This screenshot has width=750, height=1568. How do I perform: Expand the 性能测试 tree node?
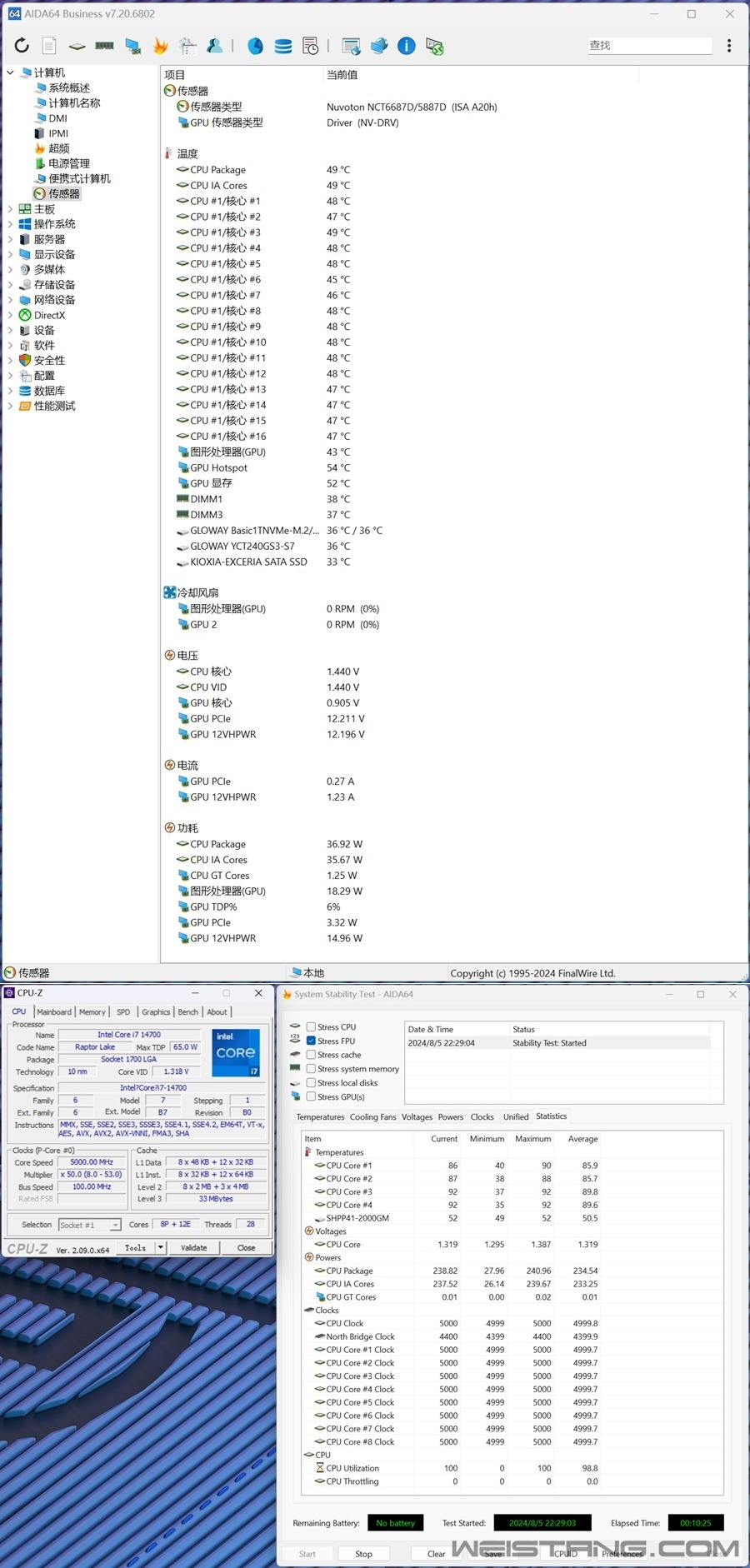coord(10,406)
